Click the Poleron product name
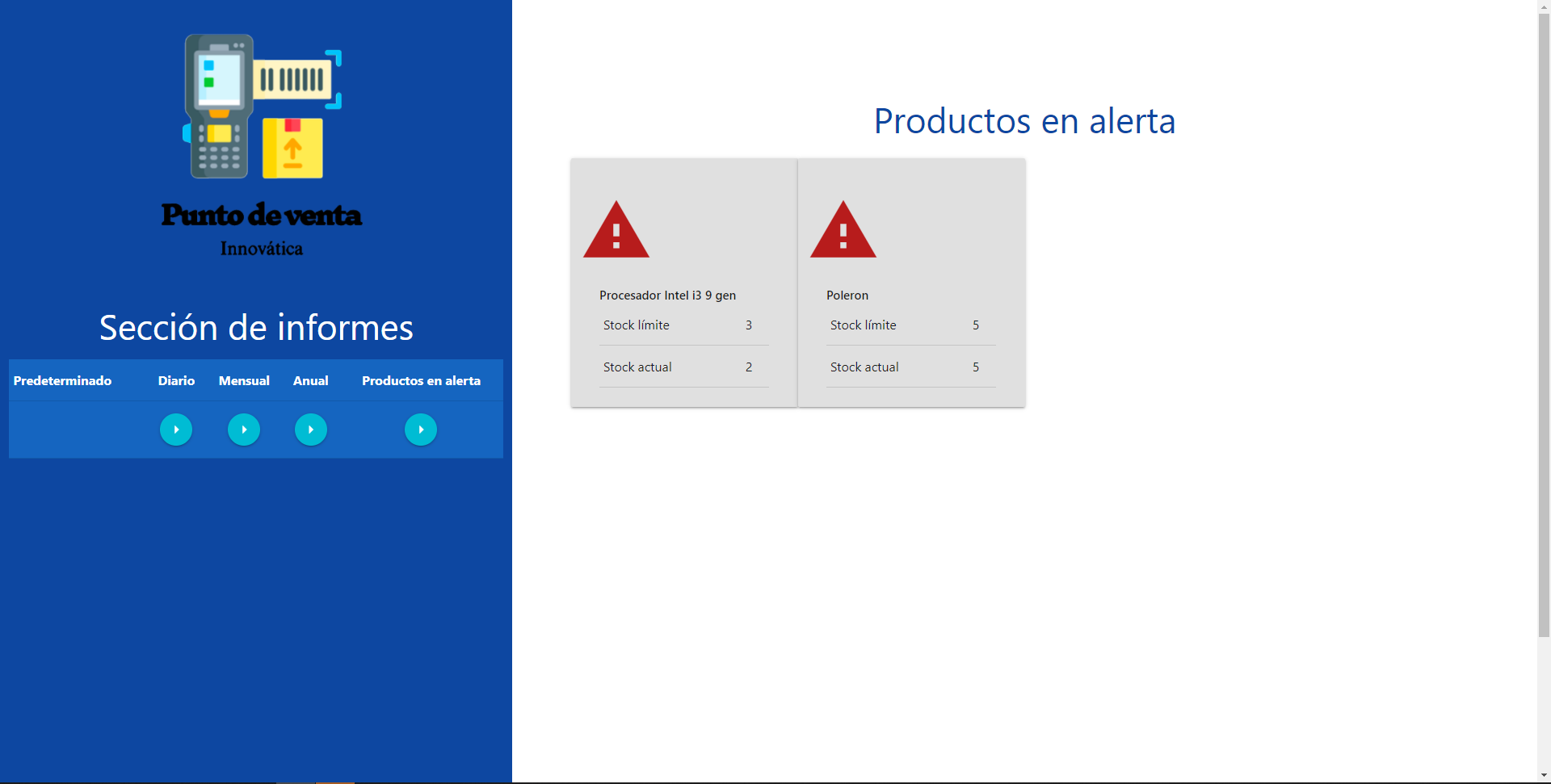This screenshot has width=1551, height=784. [847, 296]
